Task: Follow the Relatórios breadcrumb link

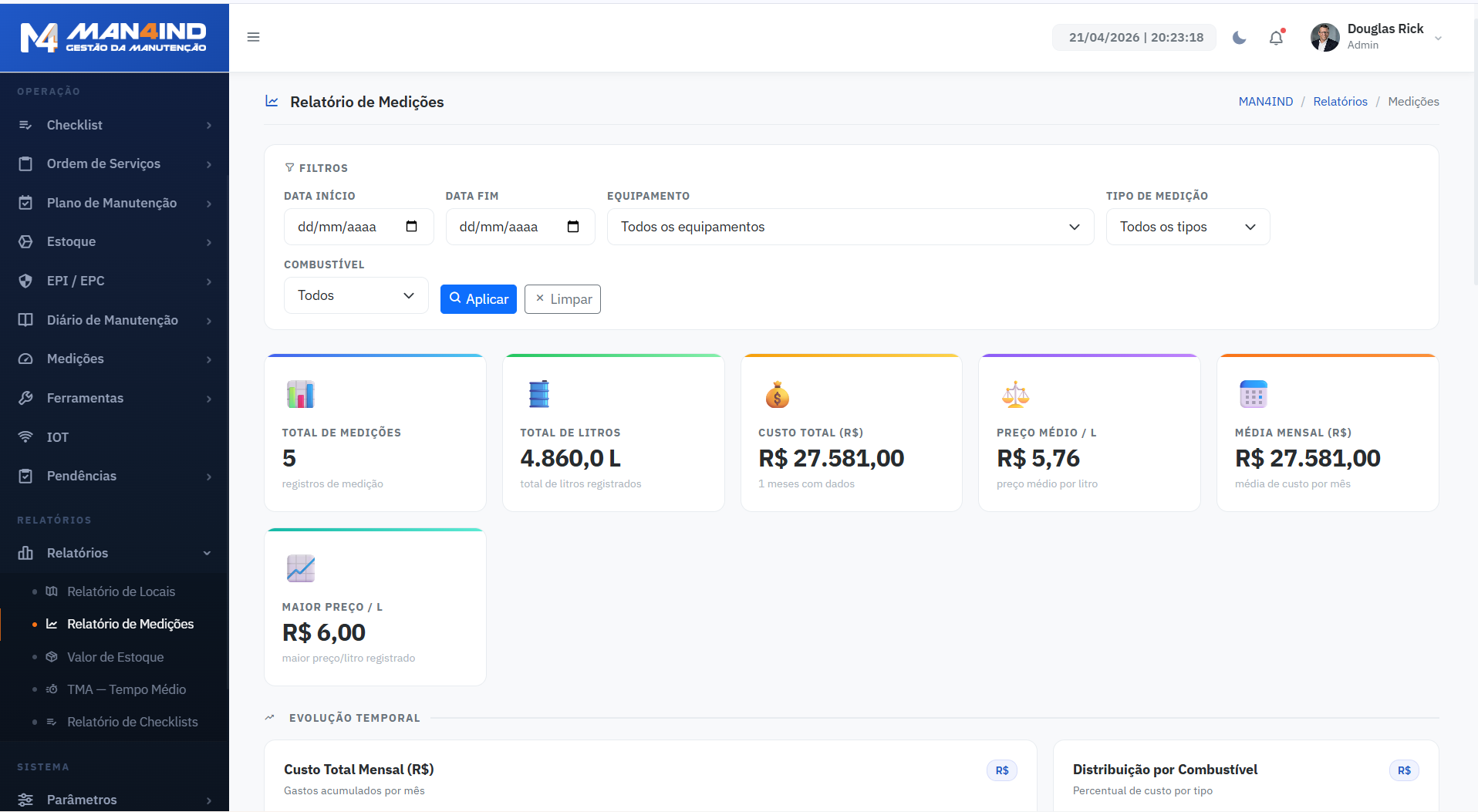Action: tap(1340, 102)
